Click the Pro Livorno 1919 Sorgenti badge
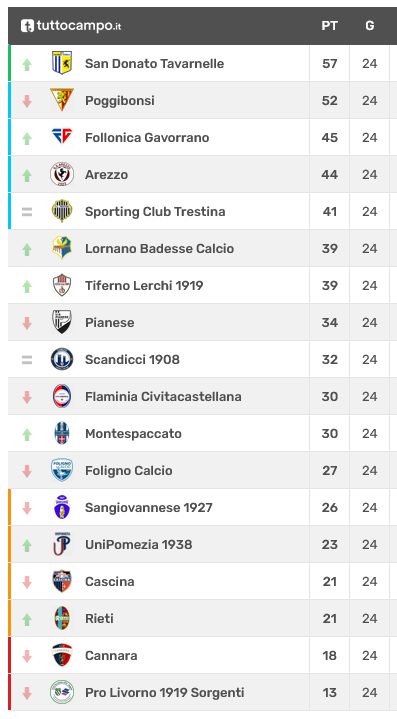Viewport: 397px width, 719px height. click(x=62, y=692)
